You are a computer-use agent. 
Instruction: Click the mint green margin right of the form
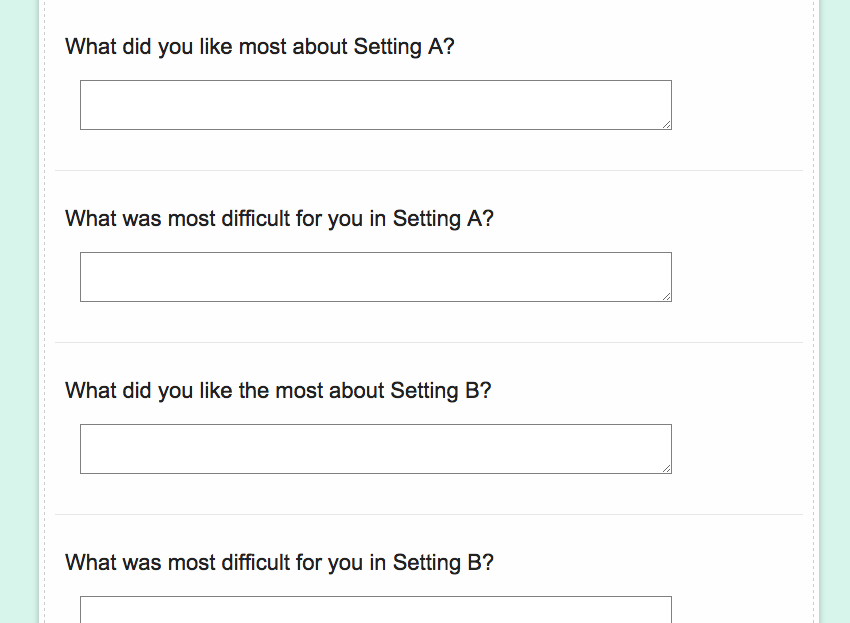(x=836, y=300)
